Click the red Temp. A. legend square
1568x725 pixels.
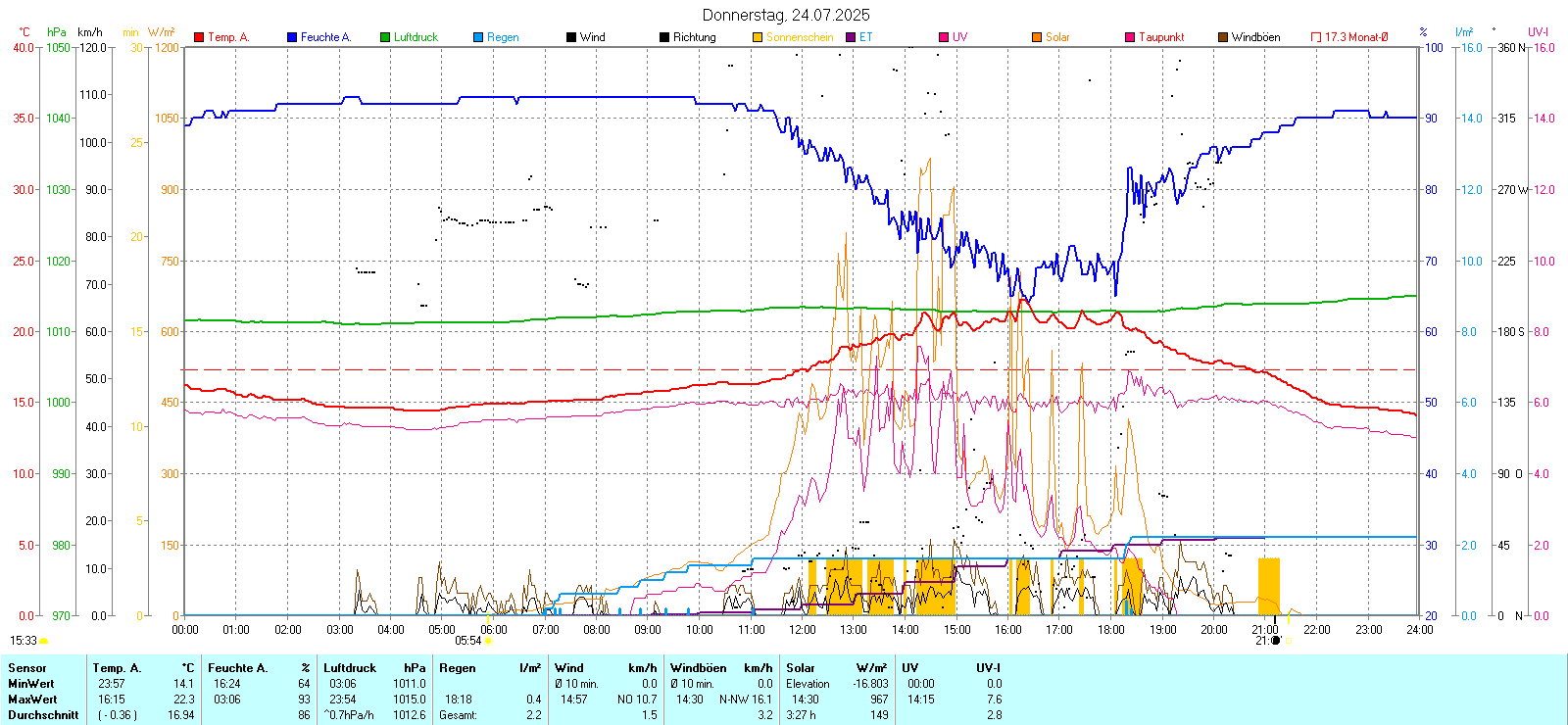pyautogui.click(x=199, y=37)
